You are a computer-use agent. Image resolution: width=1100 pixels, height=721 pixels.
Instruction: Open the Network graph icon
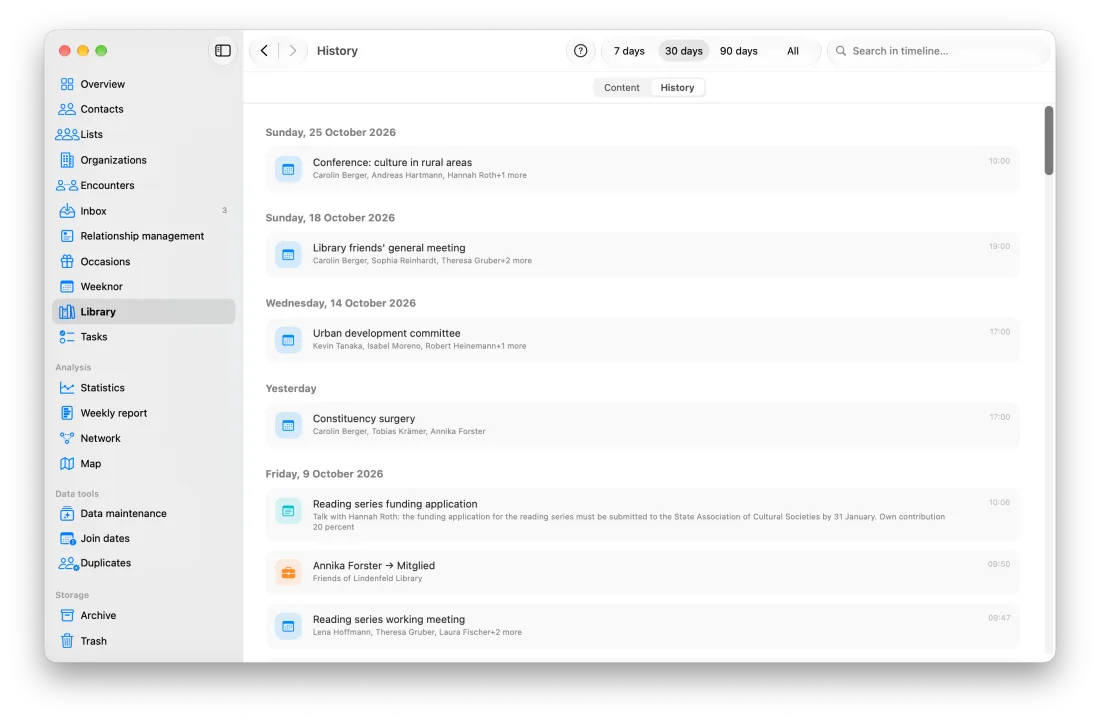(67, 438)
